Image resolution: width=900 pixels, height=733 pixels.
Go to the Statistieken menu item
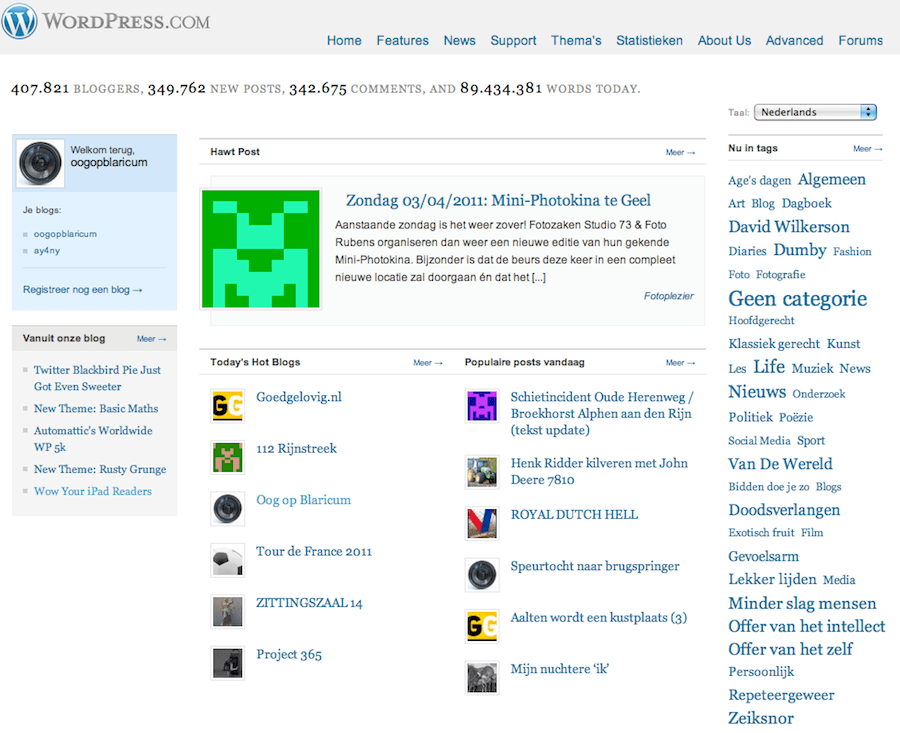[649, 41]
